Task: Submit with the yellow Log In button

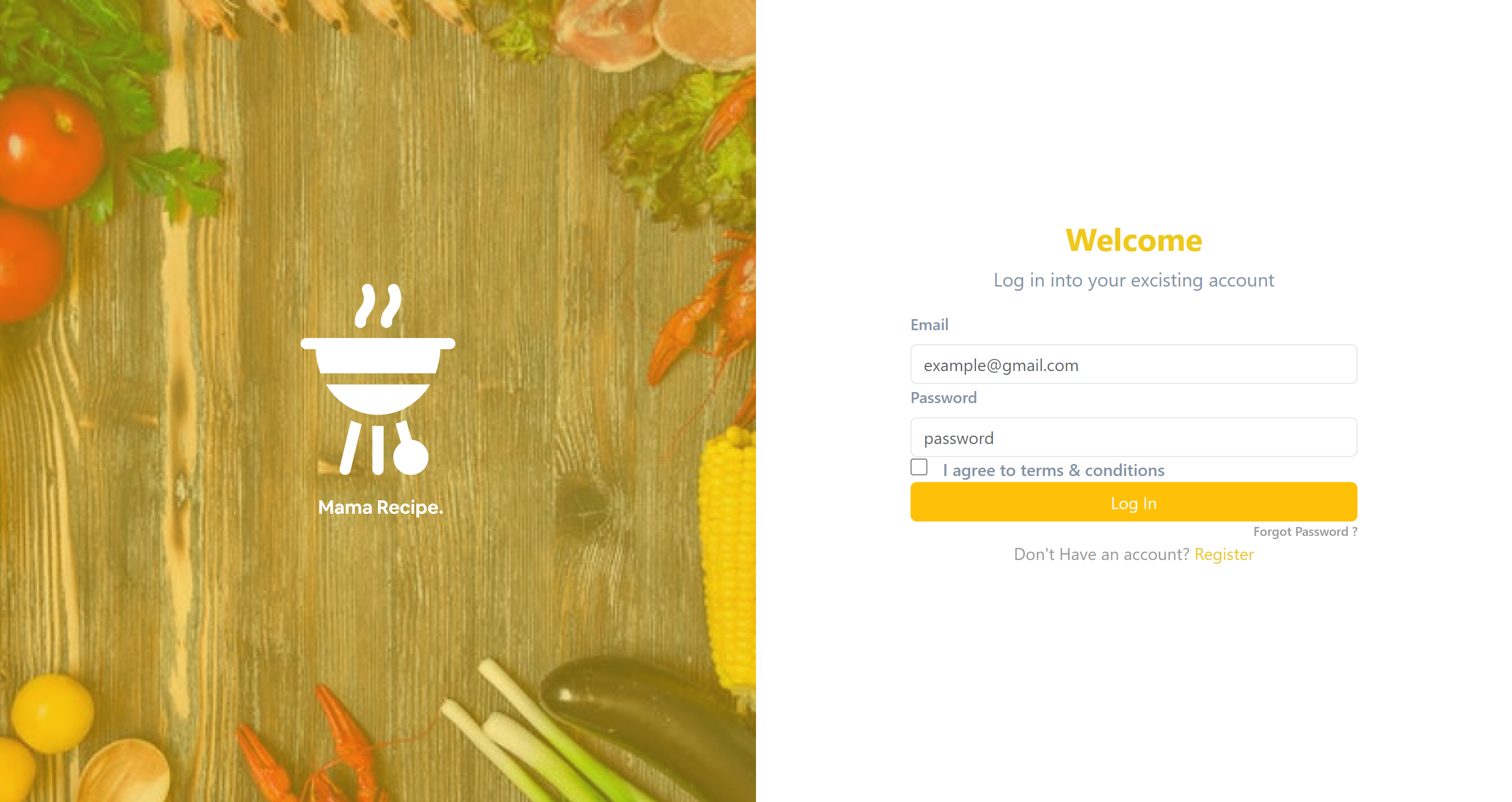Action: [x=1133, y=502]
